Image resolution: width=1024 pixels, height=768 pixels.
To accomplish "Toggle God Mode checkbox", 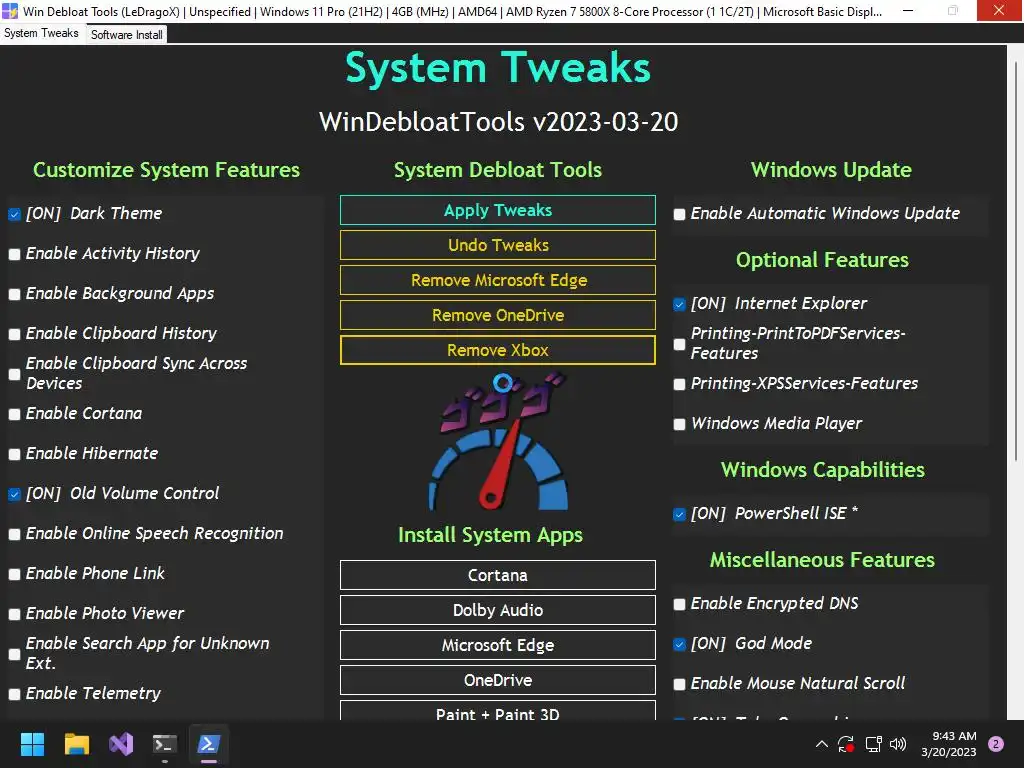I will (679, 644).
